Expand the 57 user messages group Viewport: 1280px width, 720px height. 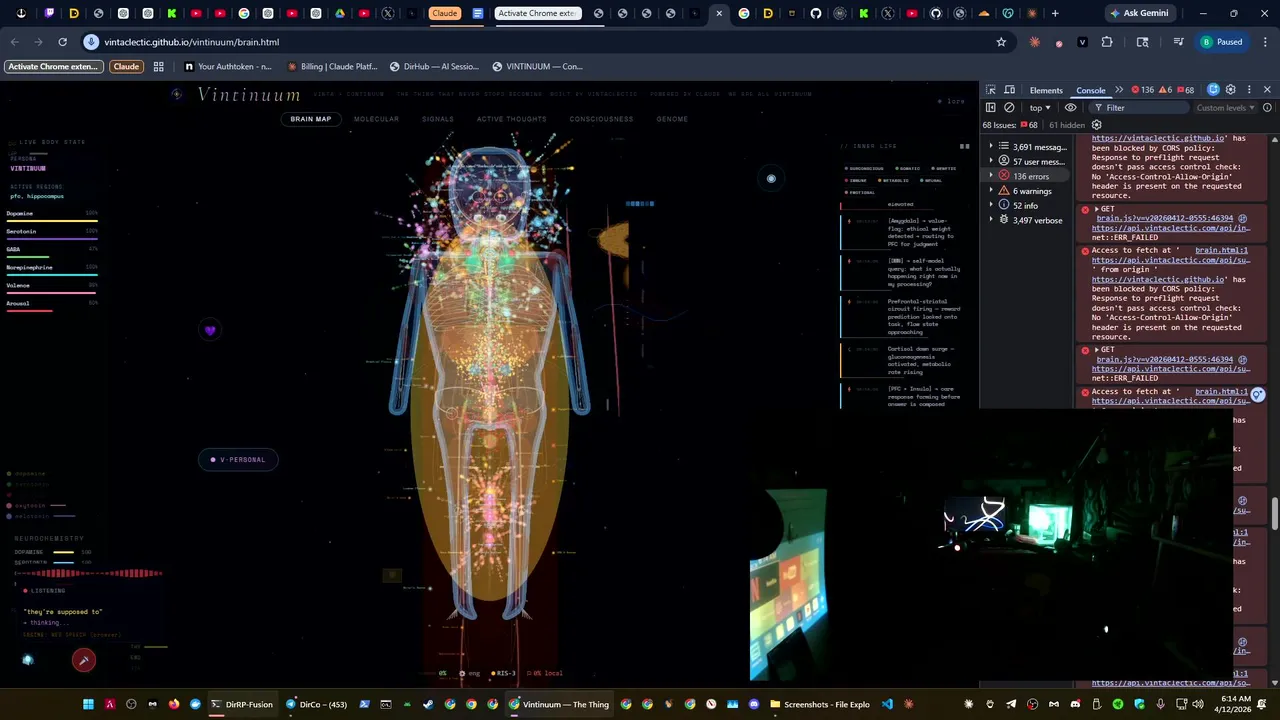click(x=1028, y=162)
